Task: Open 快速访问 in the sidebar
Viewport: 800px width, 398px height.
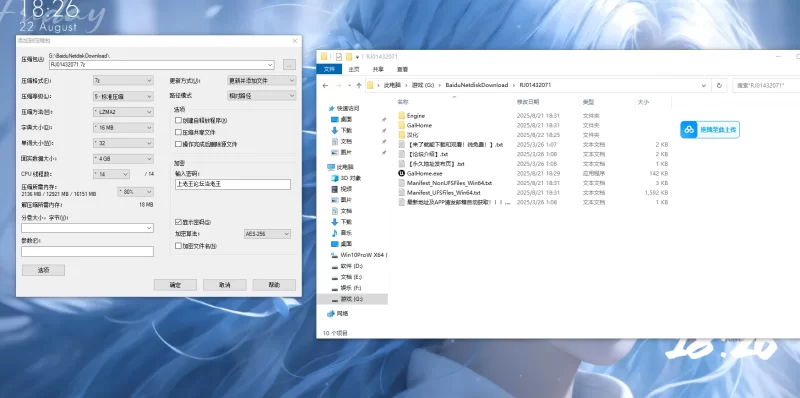Action: (344, 108)
